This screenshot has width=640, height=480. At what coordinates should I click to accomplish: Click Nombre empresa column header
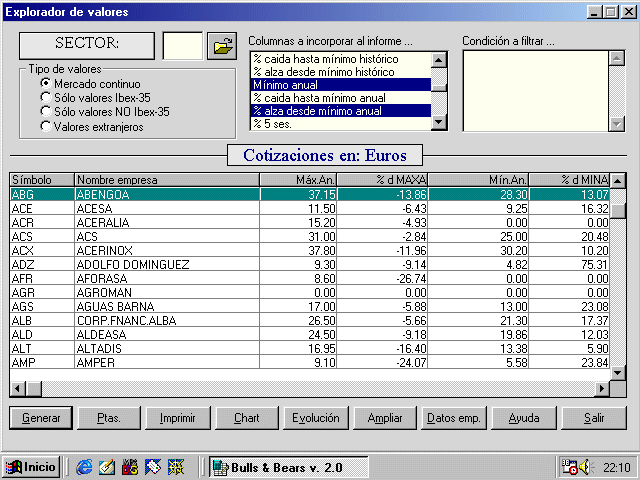[x=167, y=180]
